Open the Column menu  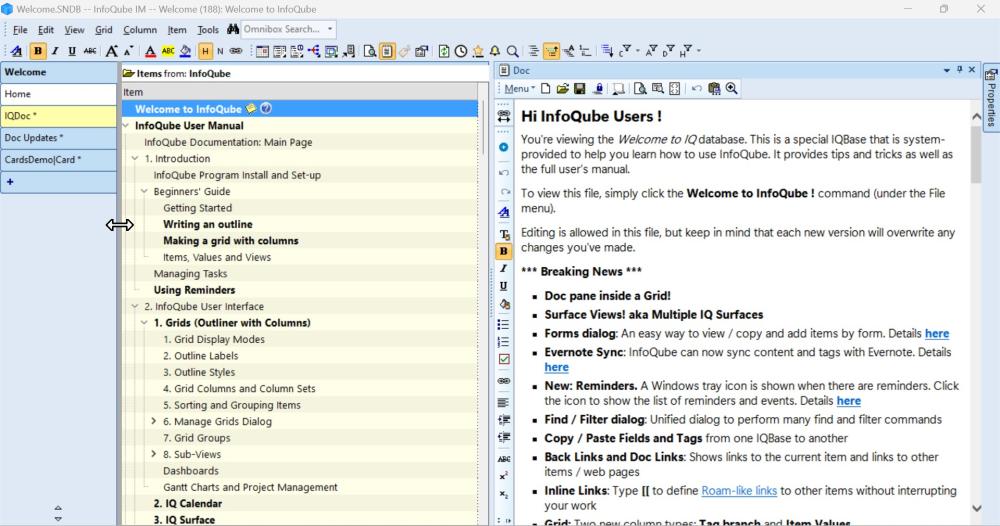[140, 30]
